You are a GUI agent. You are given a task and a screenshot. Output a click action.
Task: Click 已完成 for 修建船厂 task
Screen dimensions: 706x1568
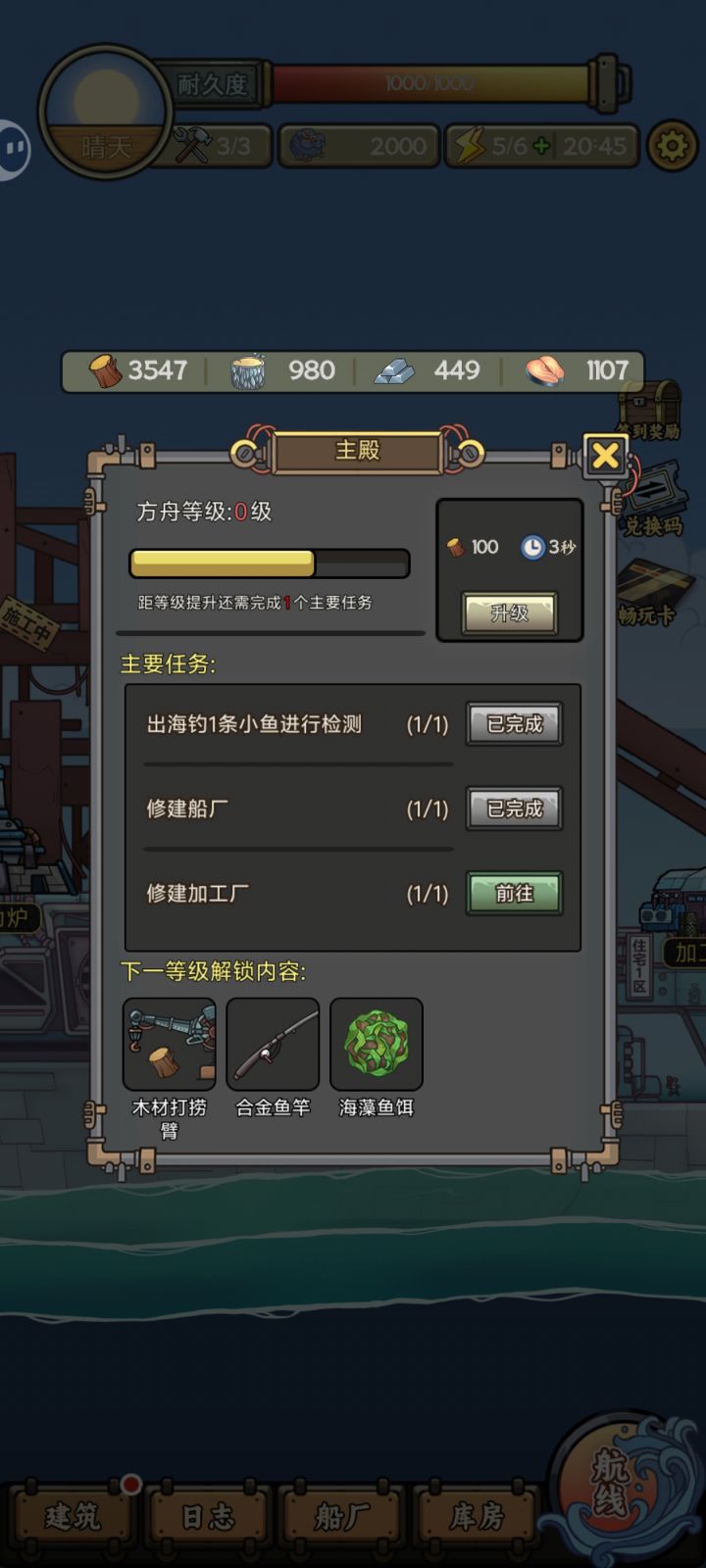[x=515, y=808]
